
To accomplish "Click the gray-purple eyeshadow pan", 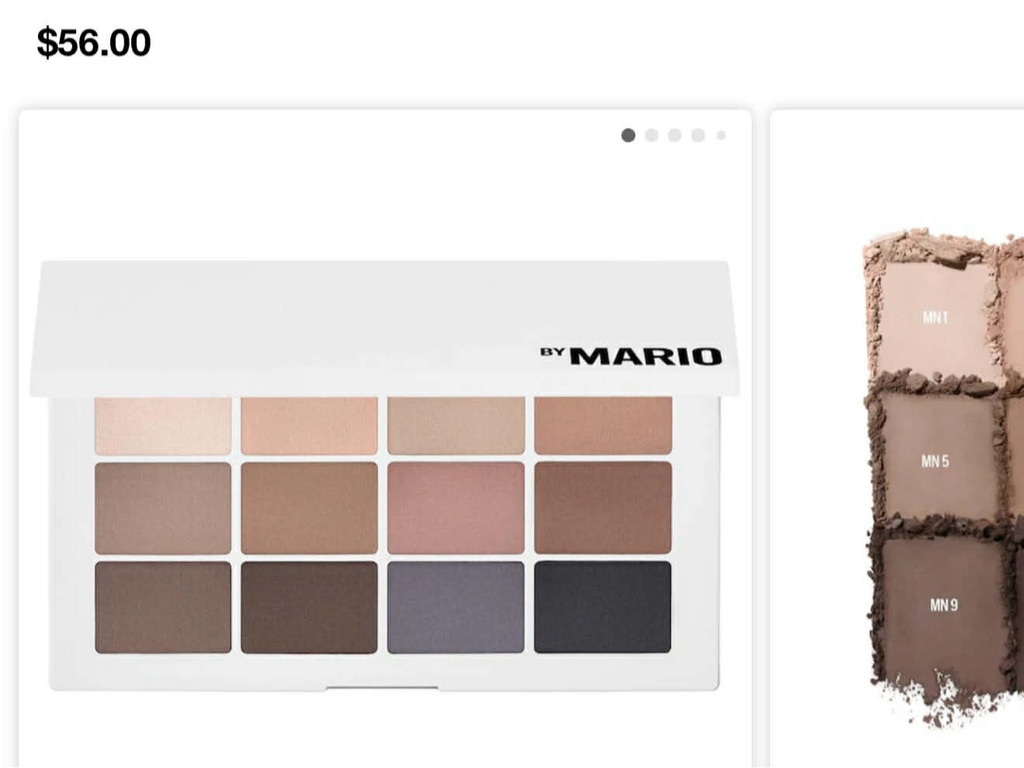I will (x=456, y=607).
